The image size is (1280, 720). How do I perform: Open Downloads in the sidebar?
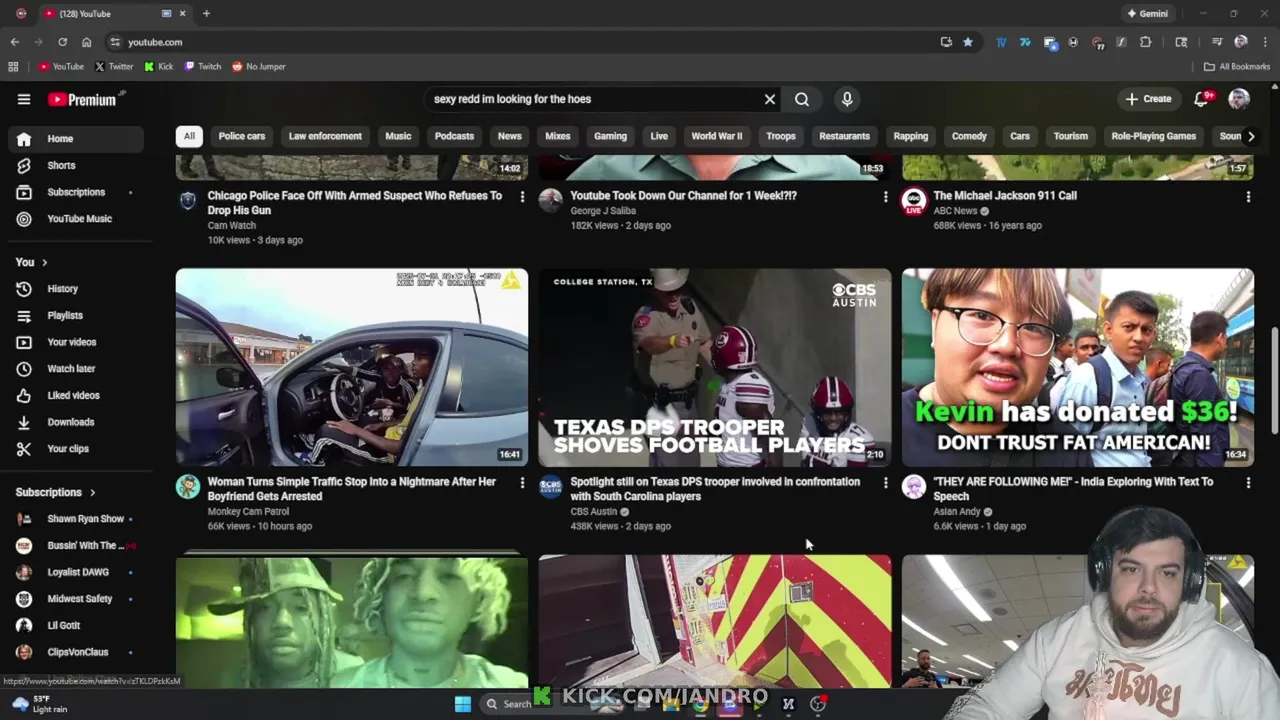point(78,422)
